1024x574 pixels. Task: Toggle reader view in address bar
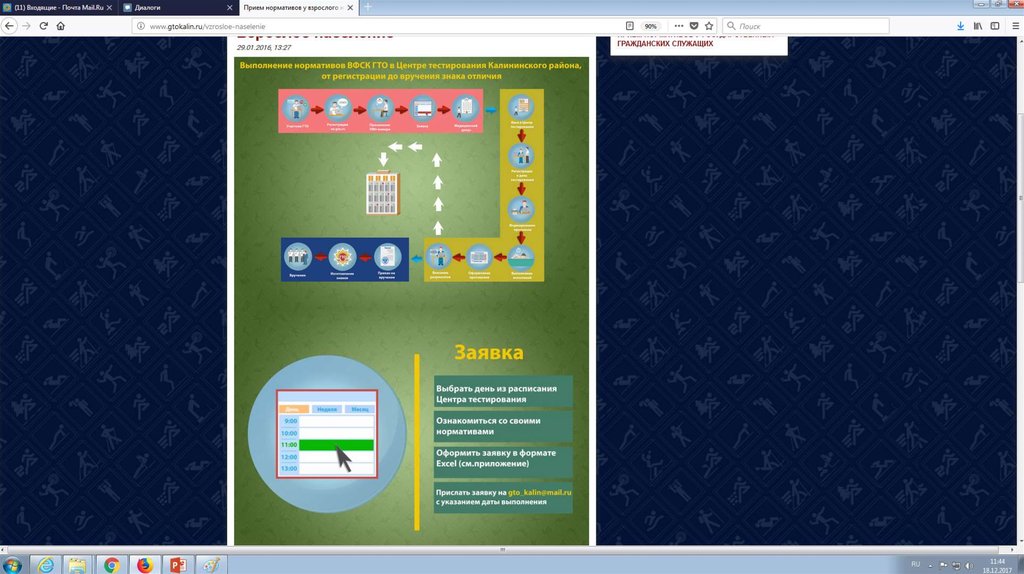point(630,26)
